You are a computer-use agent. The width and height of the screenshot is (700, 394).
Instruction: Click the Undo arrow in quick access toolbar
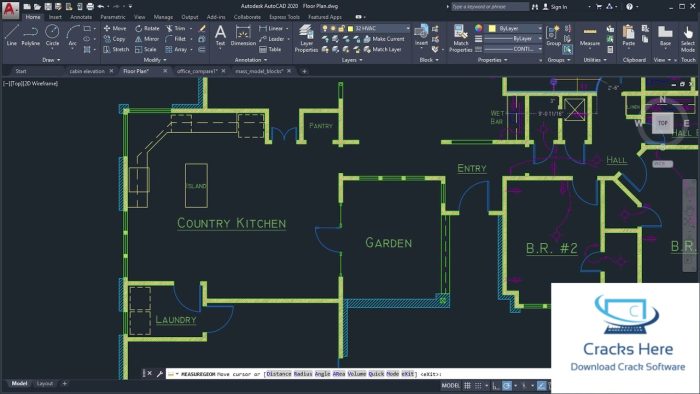click(101, 7)
